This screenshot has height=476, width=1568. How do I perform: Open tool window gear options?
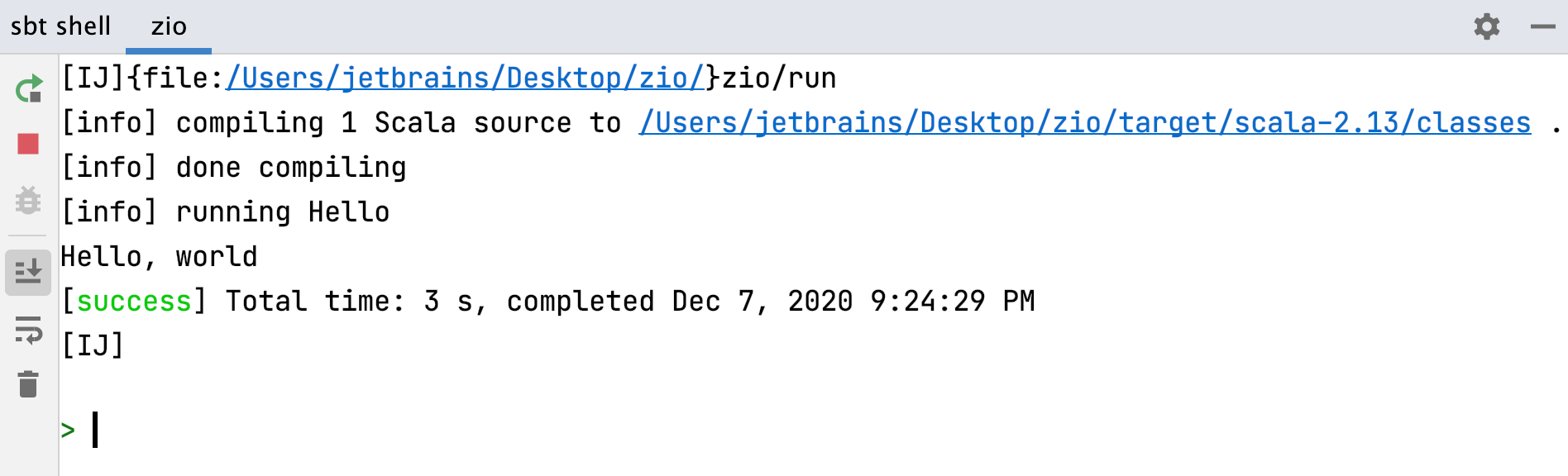click(1486, 26)
